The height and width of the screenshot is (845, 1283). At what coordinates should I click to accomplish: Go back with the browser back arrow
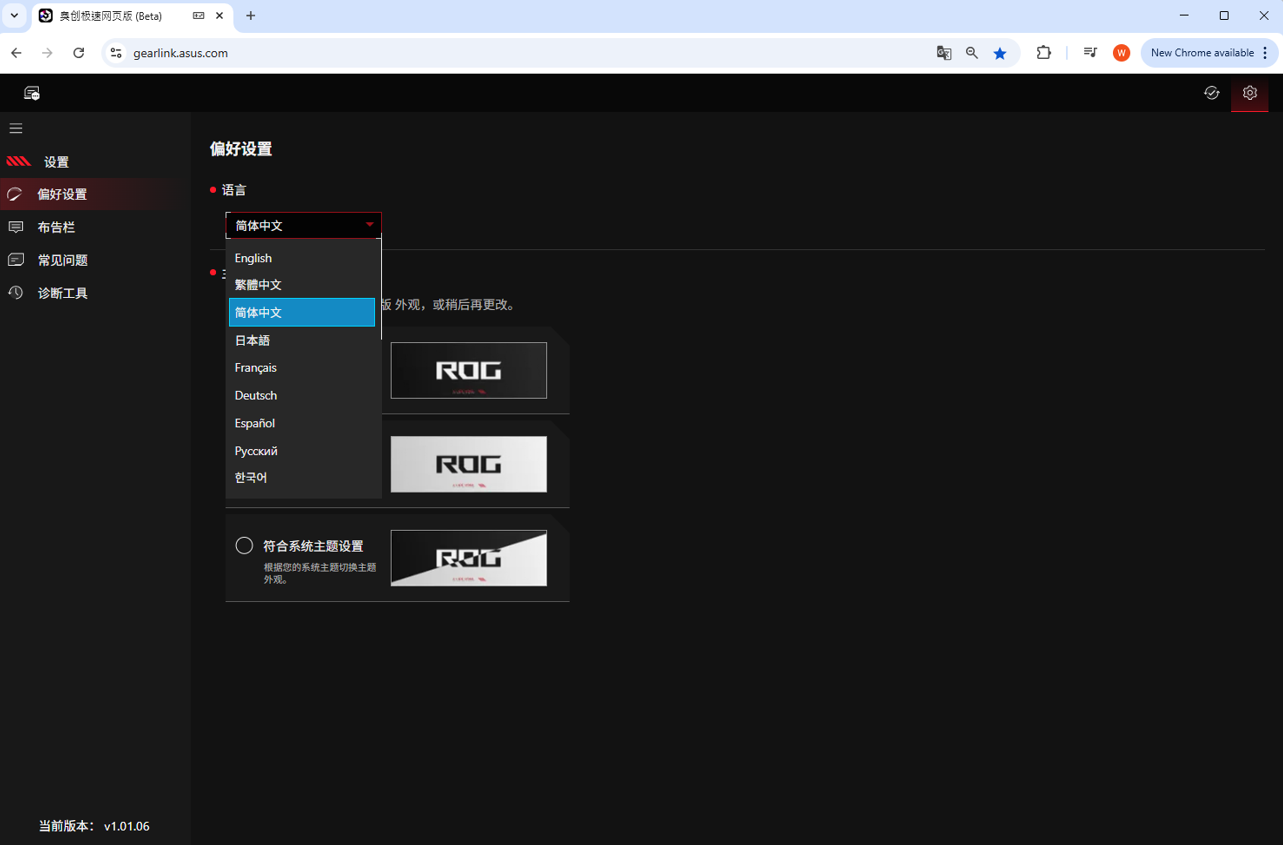pyautogui.click(x=16, y=53)
